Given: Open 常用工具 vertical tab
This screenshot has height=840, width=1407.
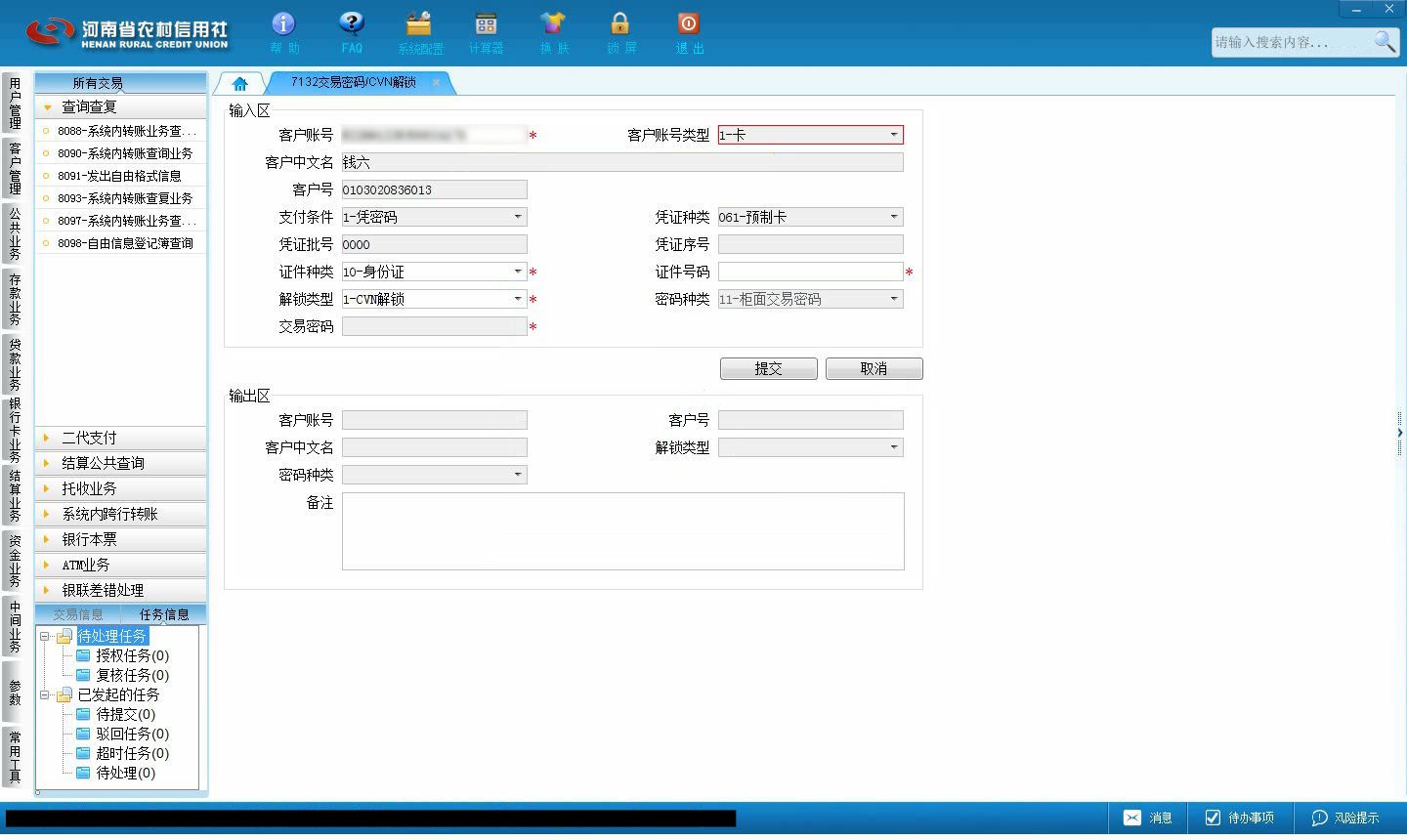Looking at the screenshot, I should (x=15, y=757).
